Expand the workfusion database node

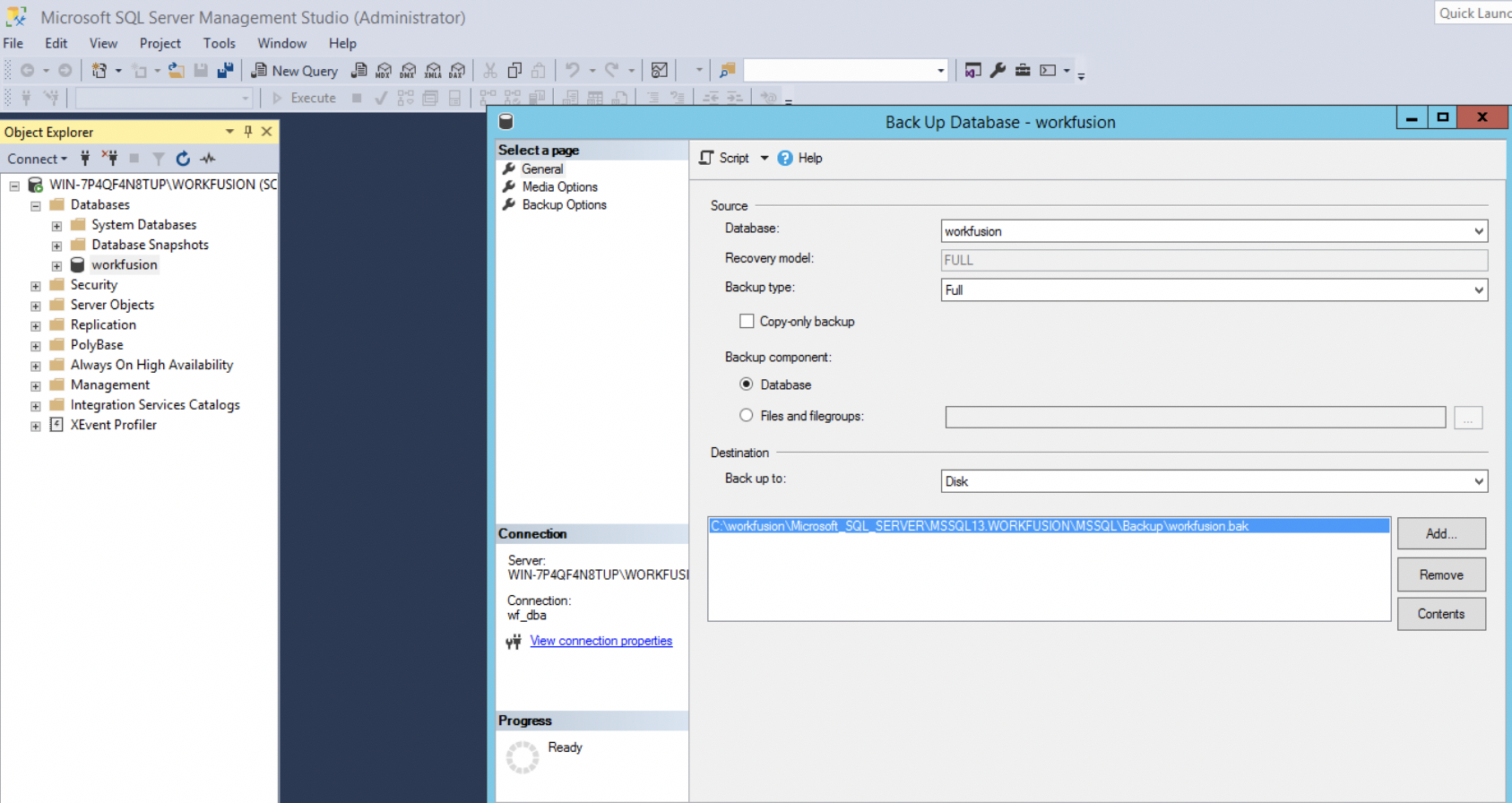pyautogui.click(x=56, y=266)
